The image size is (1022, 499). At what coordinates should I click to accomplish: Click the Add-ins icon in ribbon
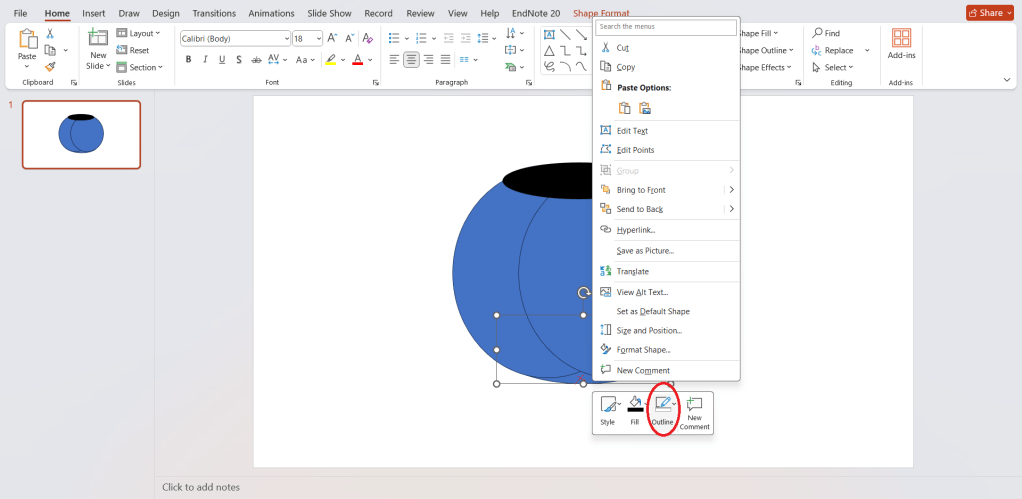pyautogui.click(x=901, y=38)
